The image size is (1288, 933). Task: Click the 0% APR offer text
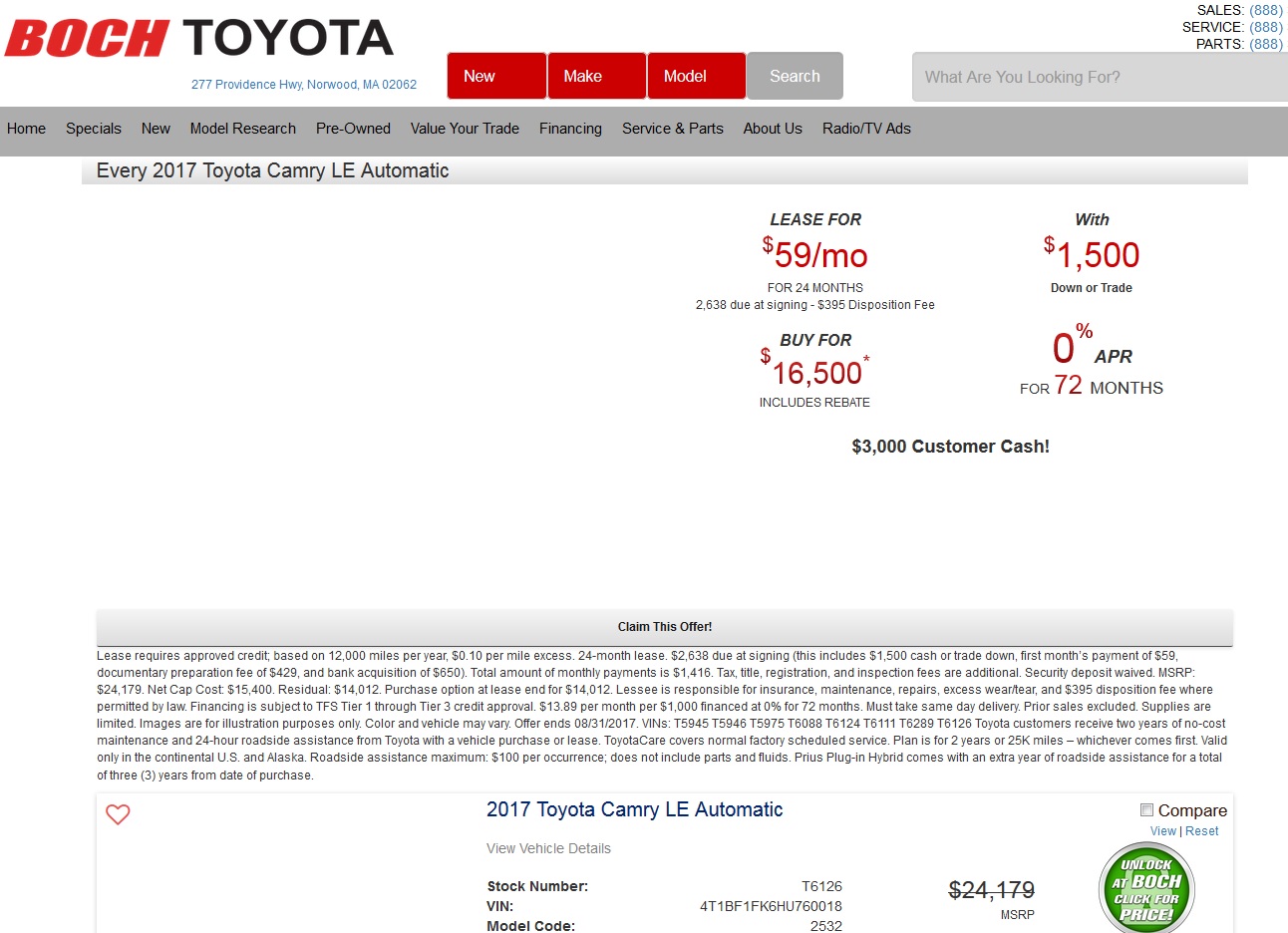coord(1092,346)
